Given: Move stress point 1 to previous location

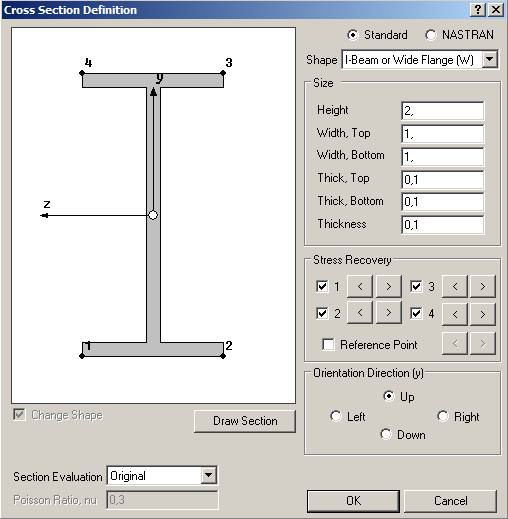Looking at the screenshot, I should (360, 286).
